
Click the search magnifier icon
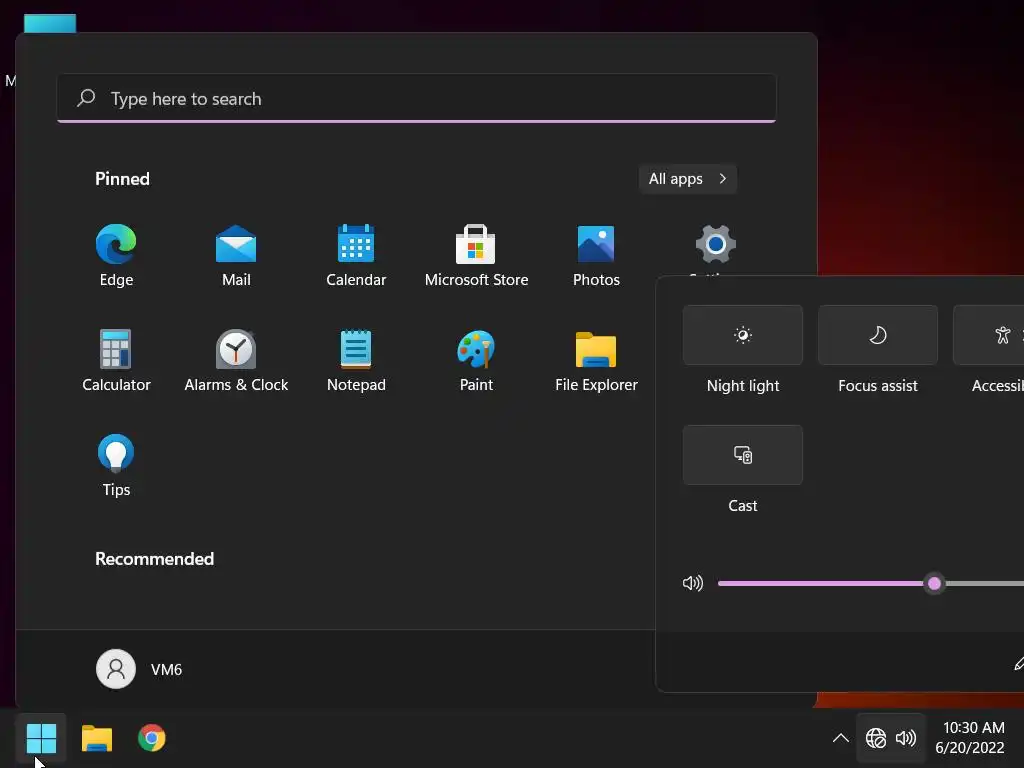pos(86,98)
